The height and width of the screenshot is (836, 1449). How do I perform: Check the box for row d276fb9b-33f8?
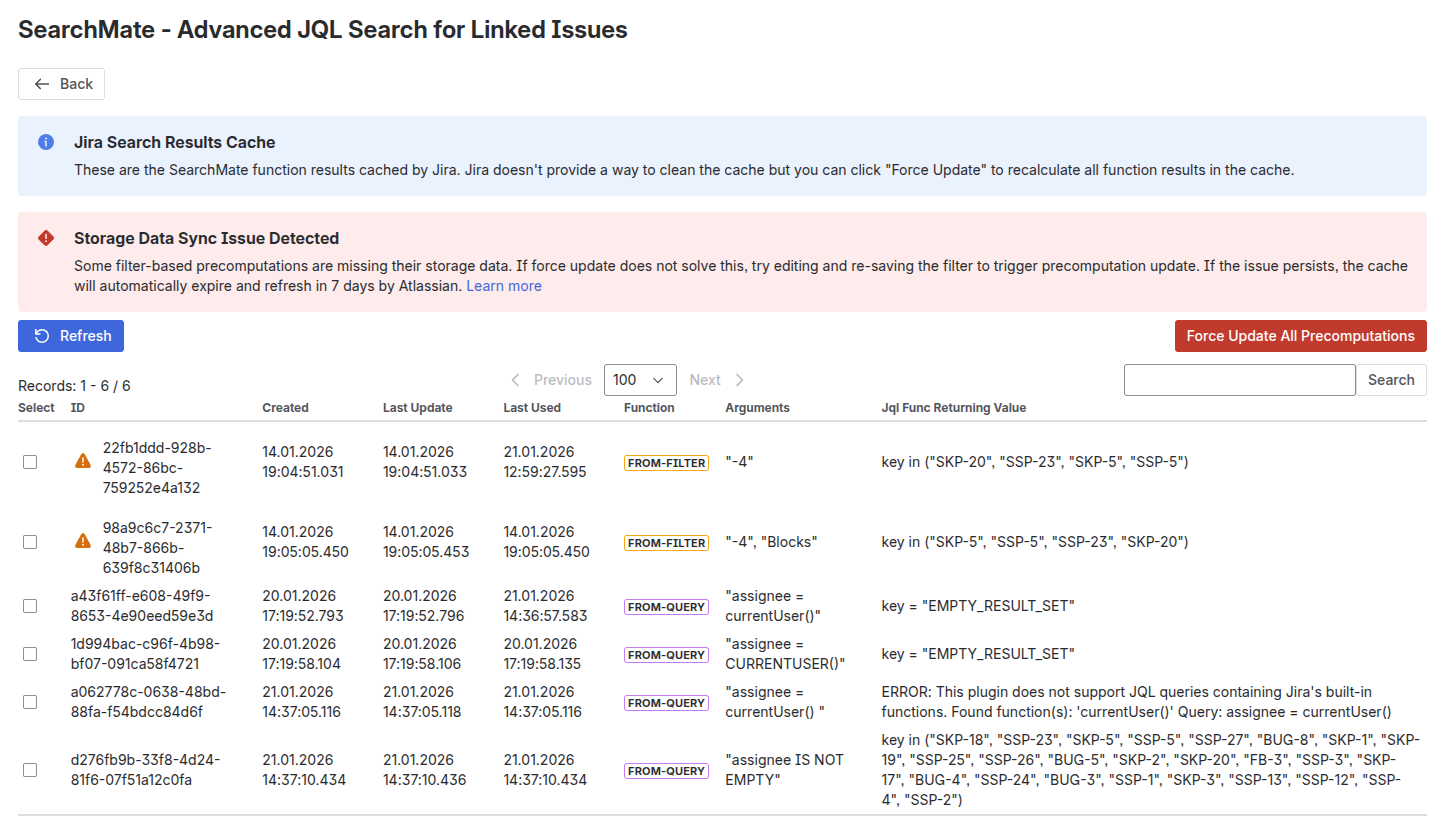click(x=30, y=770)
